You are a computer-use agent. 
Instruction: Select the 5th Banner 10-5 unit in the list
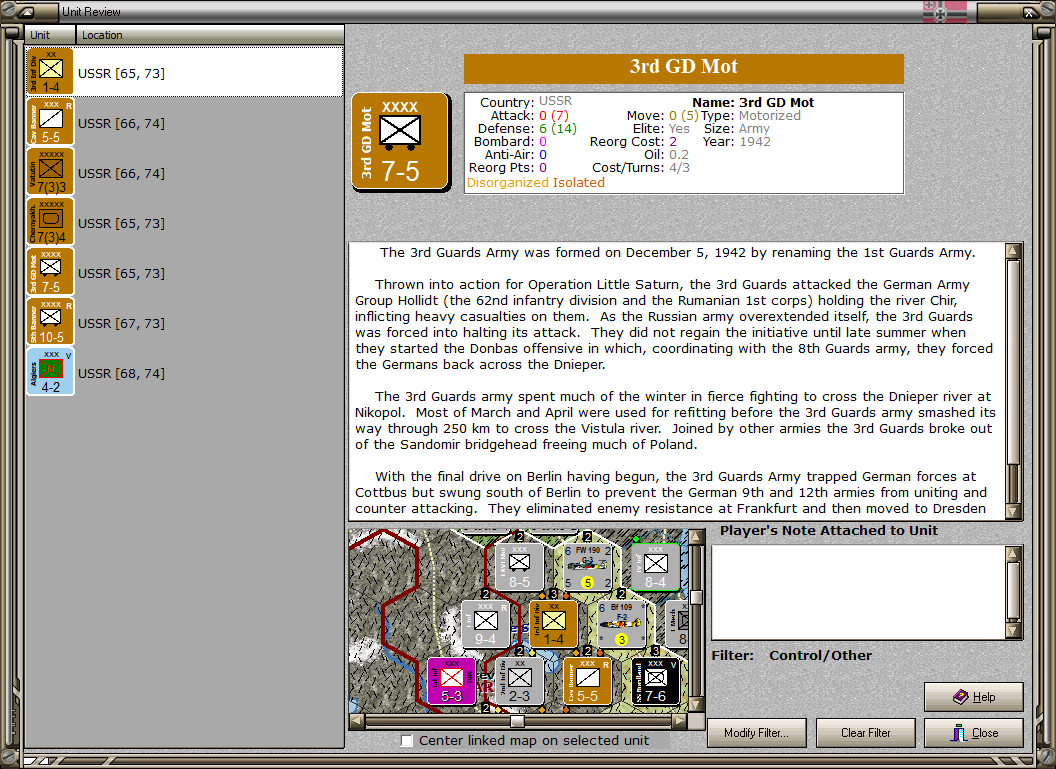[x=185, y=322]
